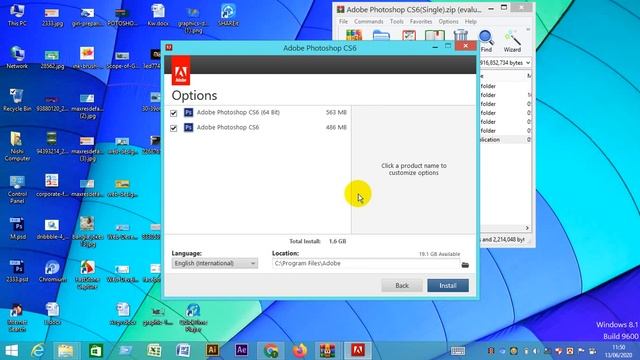Image resolution: width=640 pixels, height=360 pixels.
Task: Select the 486 MB Adobe Photoshop CS6 product name
Action: click(x=228, y=127)
